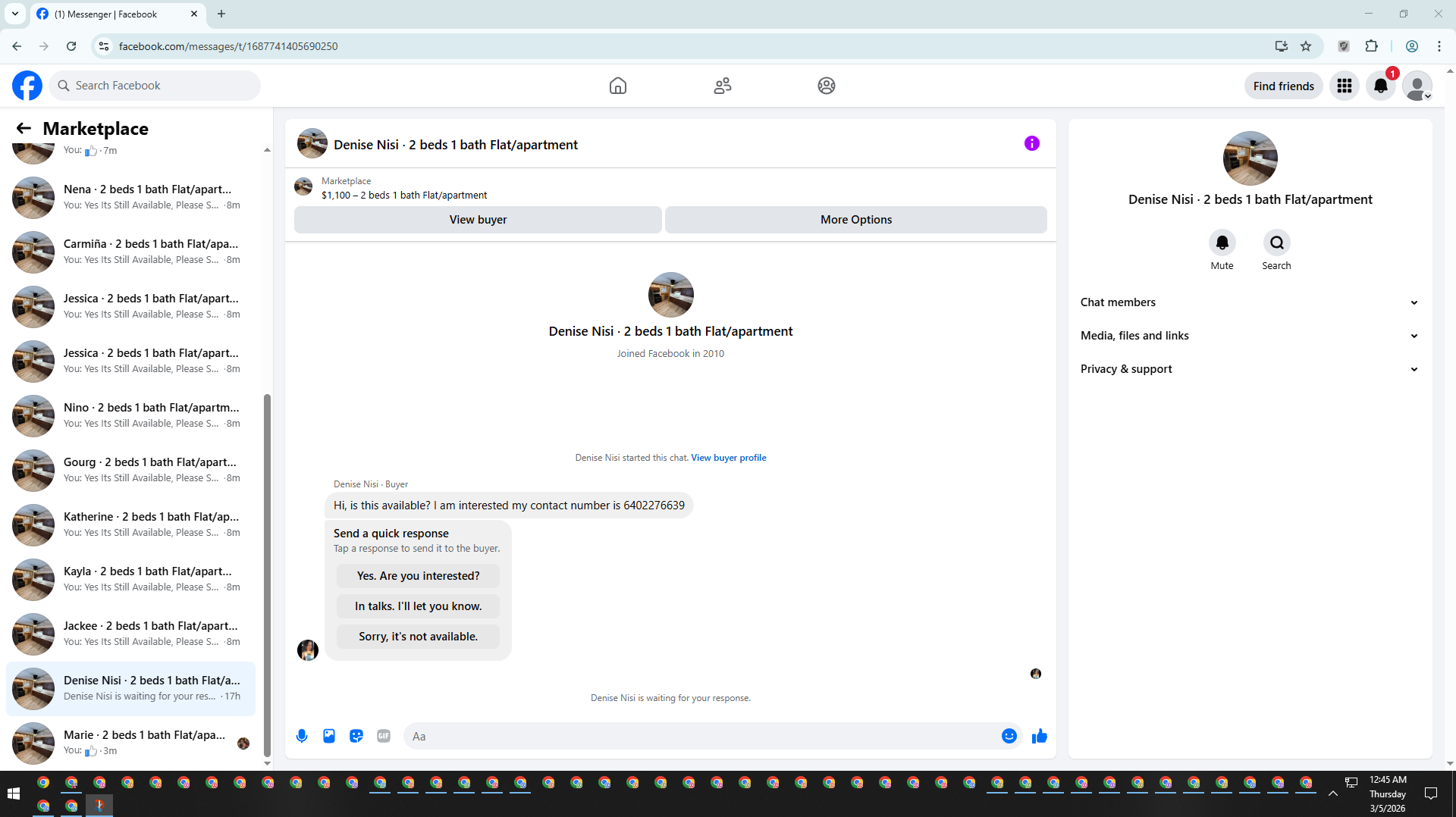Screen dimensions: 1456x817
Task: Reload the page
Action: tap(71, 46)
